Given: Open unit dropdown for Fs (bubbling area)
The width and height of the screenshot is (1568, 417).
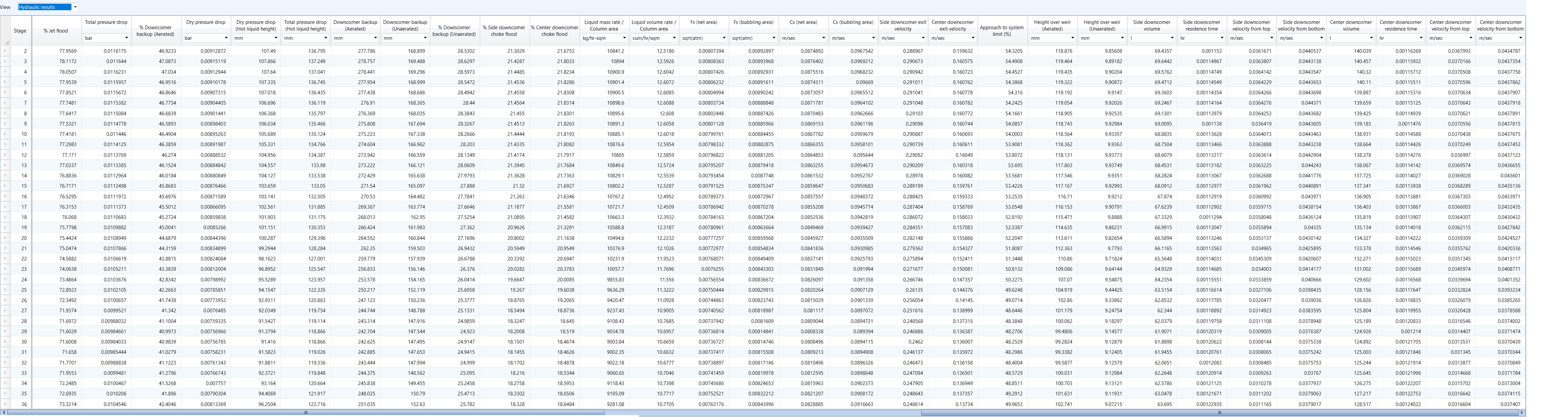Looking at the screenshot, I should pyautogui.click(x=753, y=38).
